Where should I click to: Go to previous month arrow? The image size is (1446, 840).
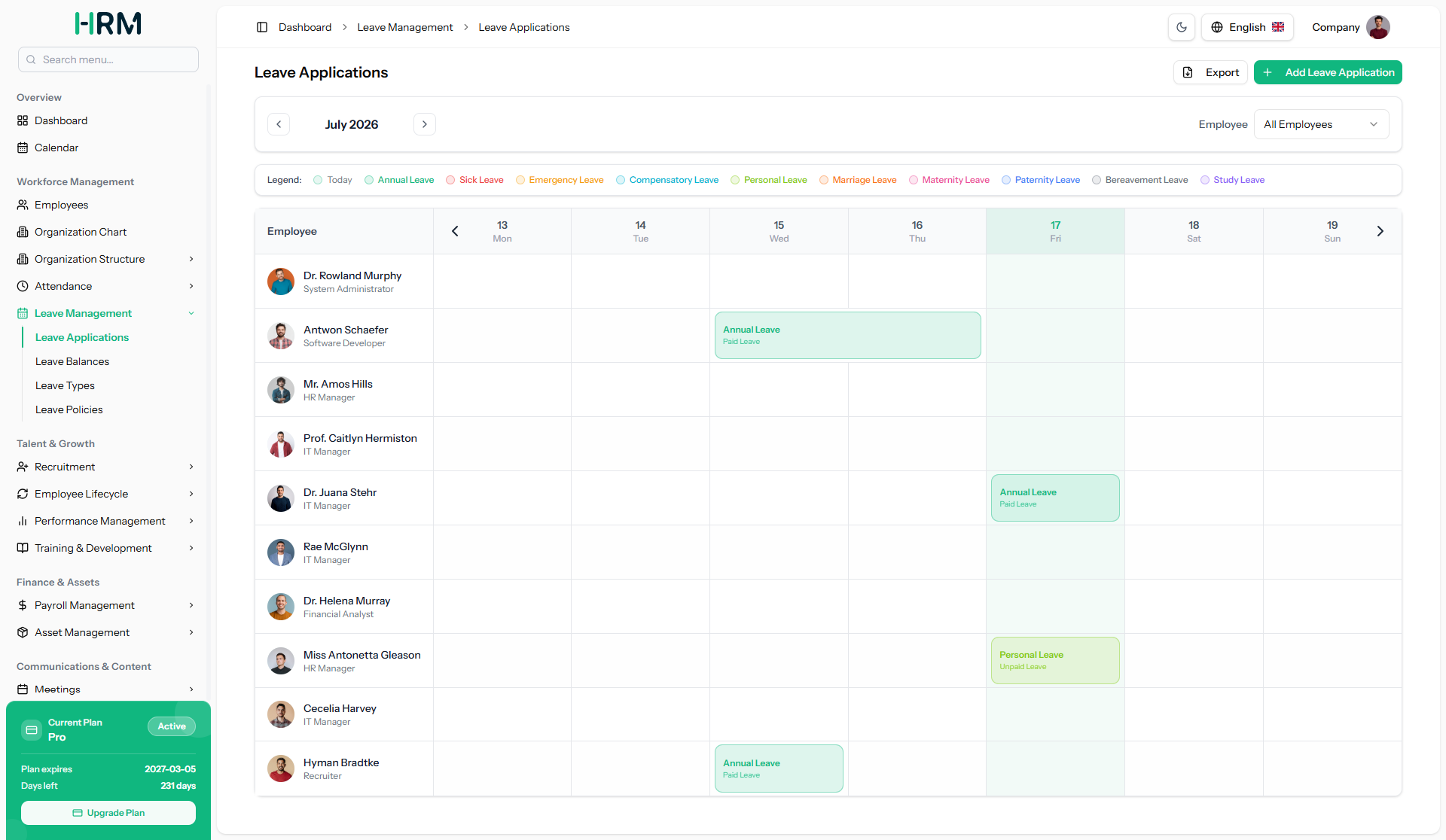tap(279, 124)
